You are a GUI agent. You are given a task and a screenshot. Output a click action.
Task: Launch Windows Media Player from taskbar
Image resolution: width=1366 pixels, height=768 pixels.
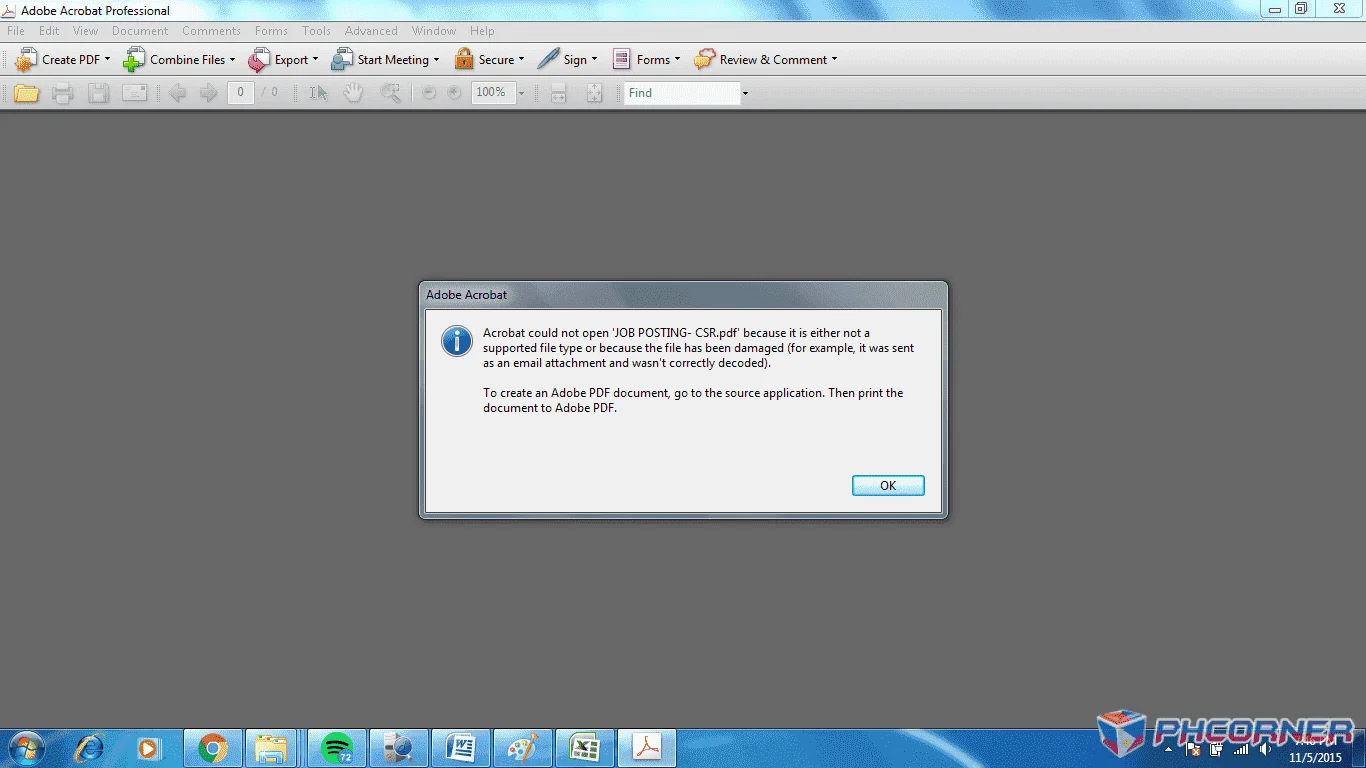[x=148, y=747]
